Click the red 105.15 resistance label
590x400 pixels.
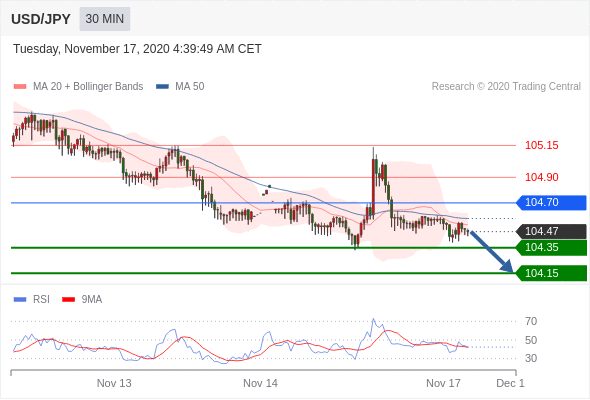(x=542, y=145)
